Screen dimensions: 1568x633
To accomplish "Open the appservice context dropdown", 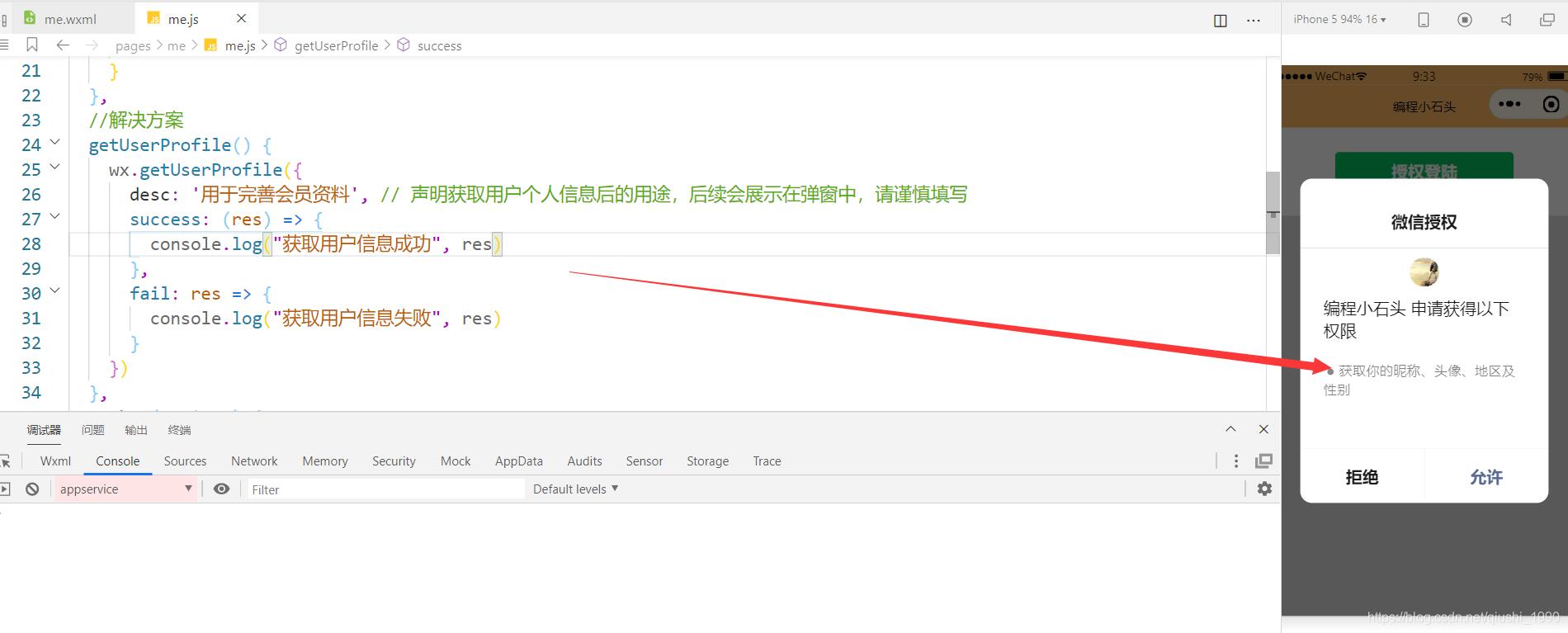I will (125, 489).
